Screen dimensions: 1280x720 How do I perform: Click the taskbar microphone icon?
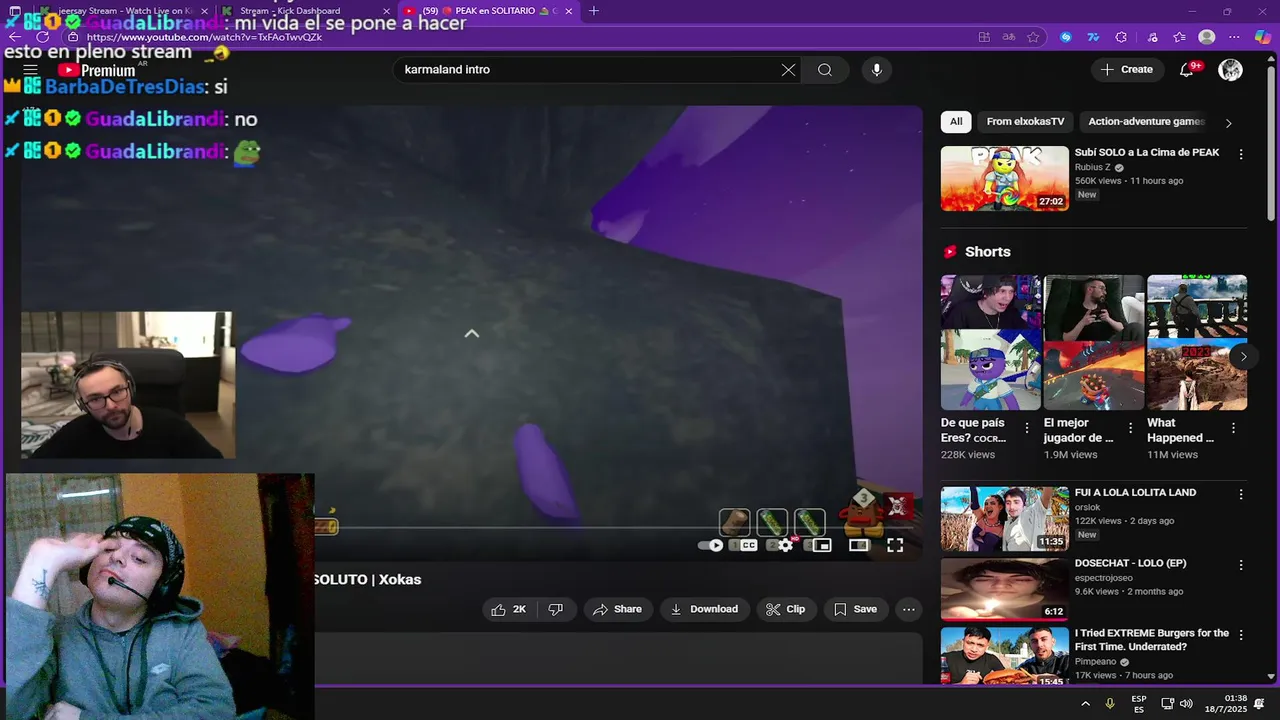(x=1110, y=704)
